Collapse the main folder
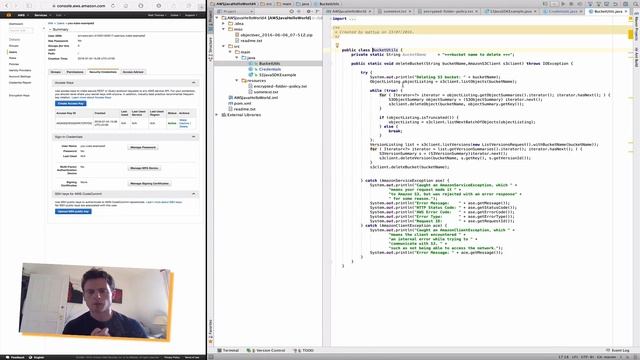This screenshot has height=360, width=640. (230, 52)
